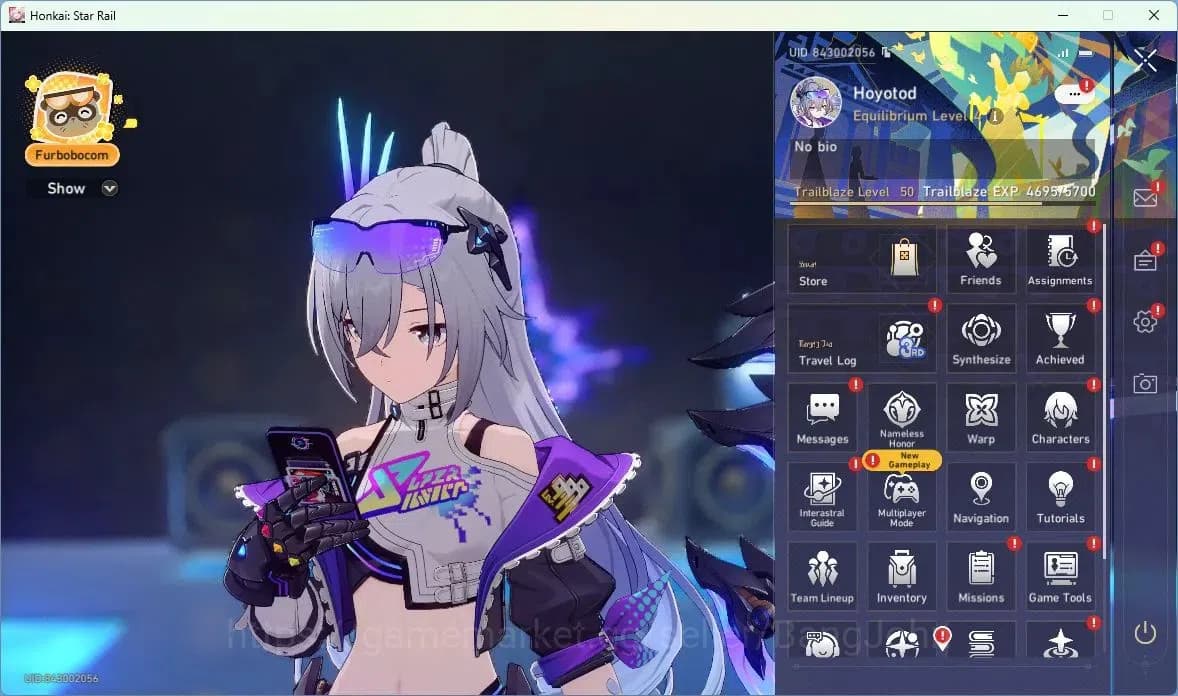Open the stacked books data bank icon
This screenshot has width=1178, height=696.
980,643
